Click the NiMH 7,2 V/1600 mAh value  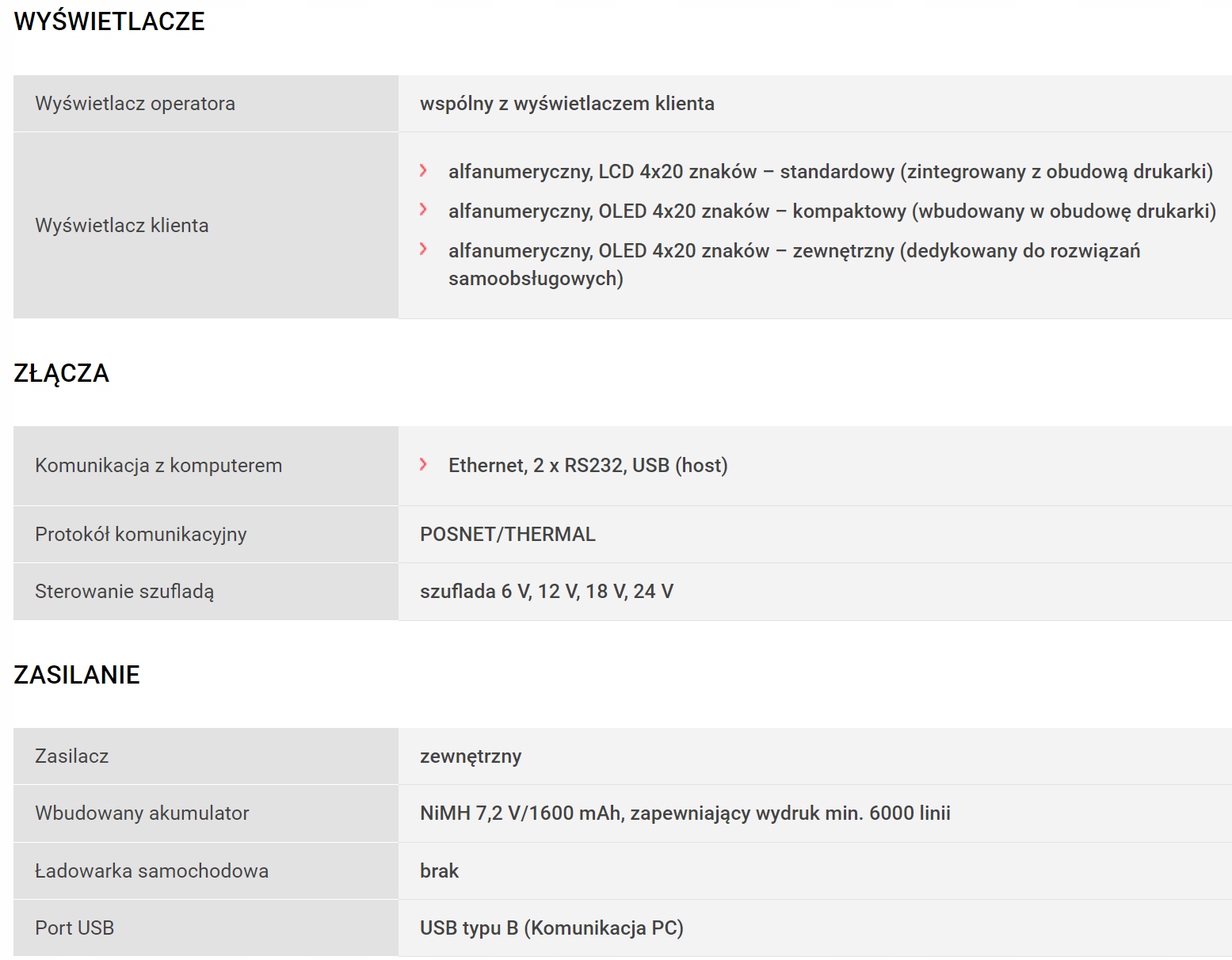click(x=685, y=813)
